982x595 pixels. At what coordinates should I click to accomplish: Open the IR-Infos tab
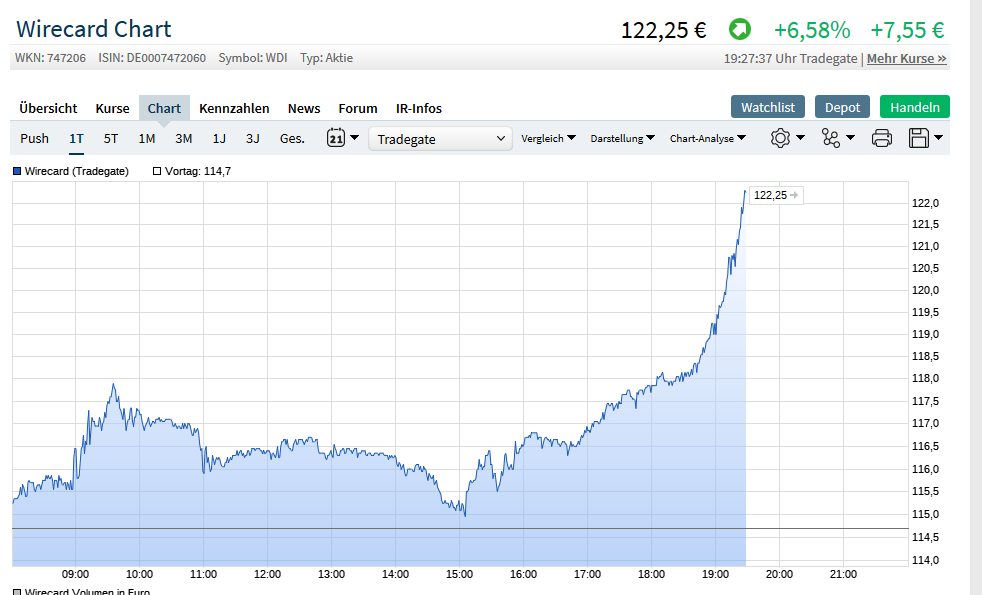[x=419, y=108]
